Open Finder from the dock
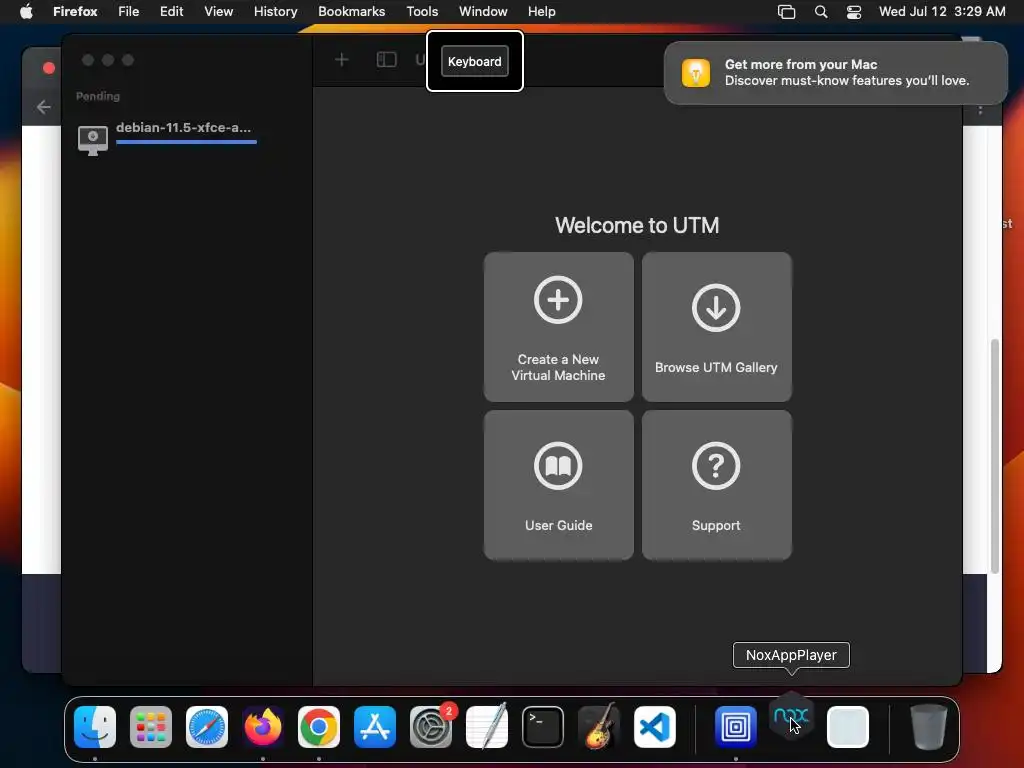The width and height of the screenshot is (1024, 768). (x=95, y=727)
